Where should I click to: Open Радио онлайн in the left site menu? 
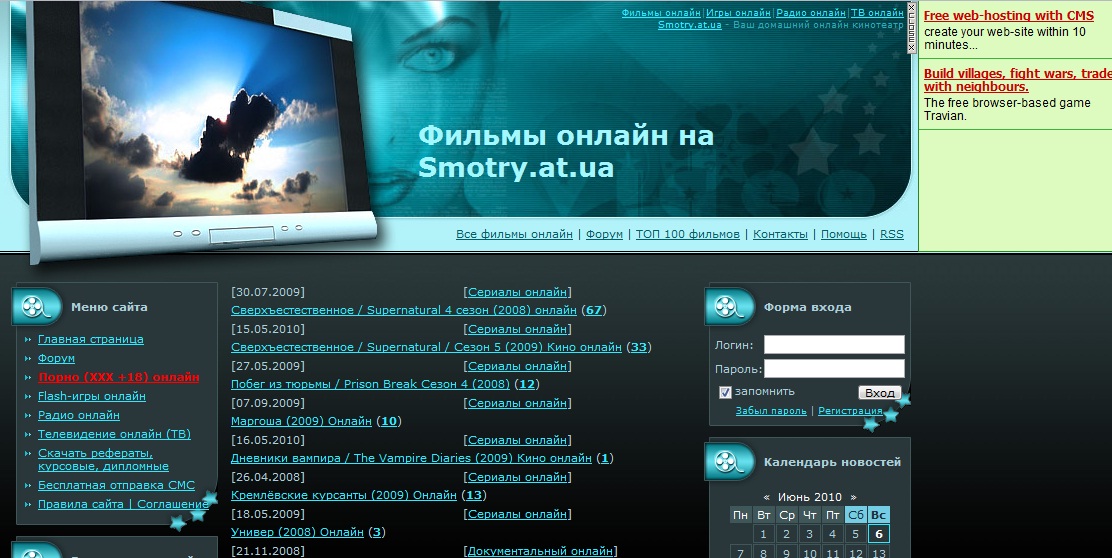click(x=79, y=415)
